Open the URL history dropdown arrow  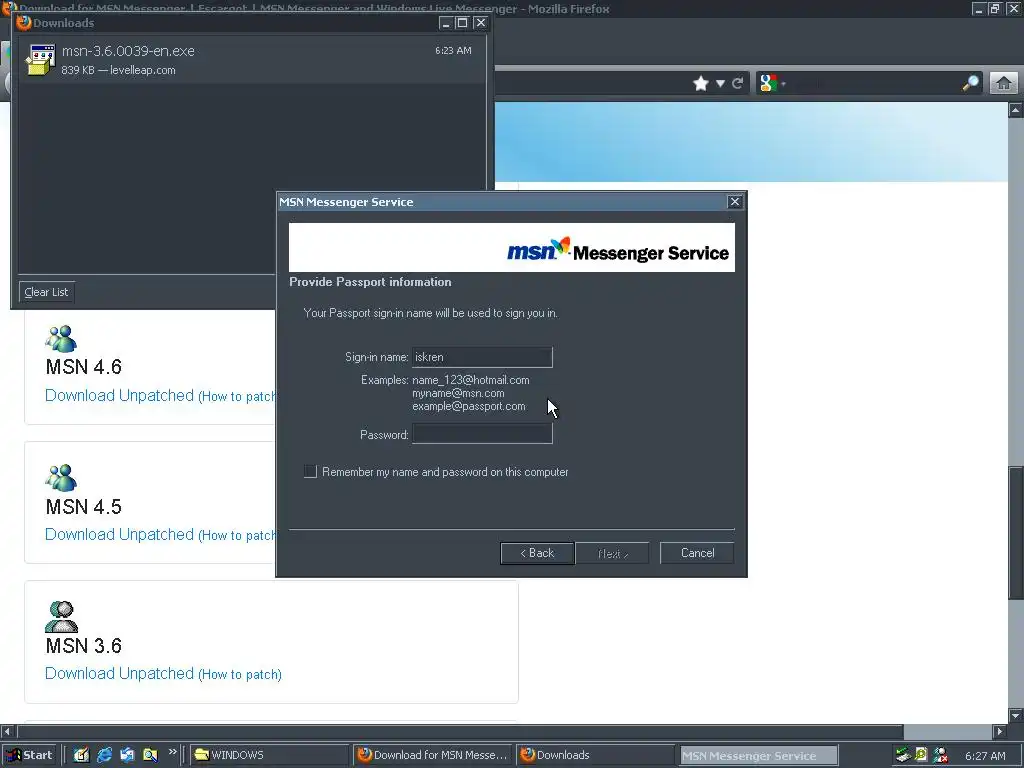point(720,83)
